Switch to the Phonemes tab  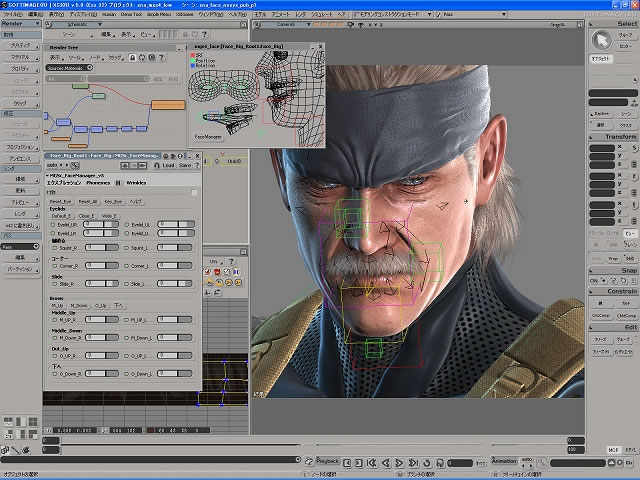pyautogui.click(x=99, y=183)
